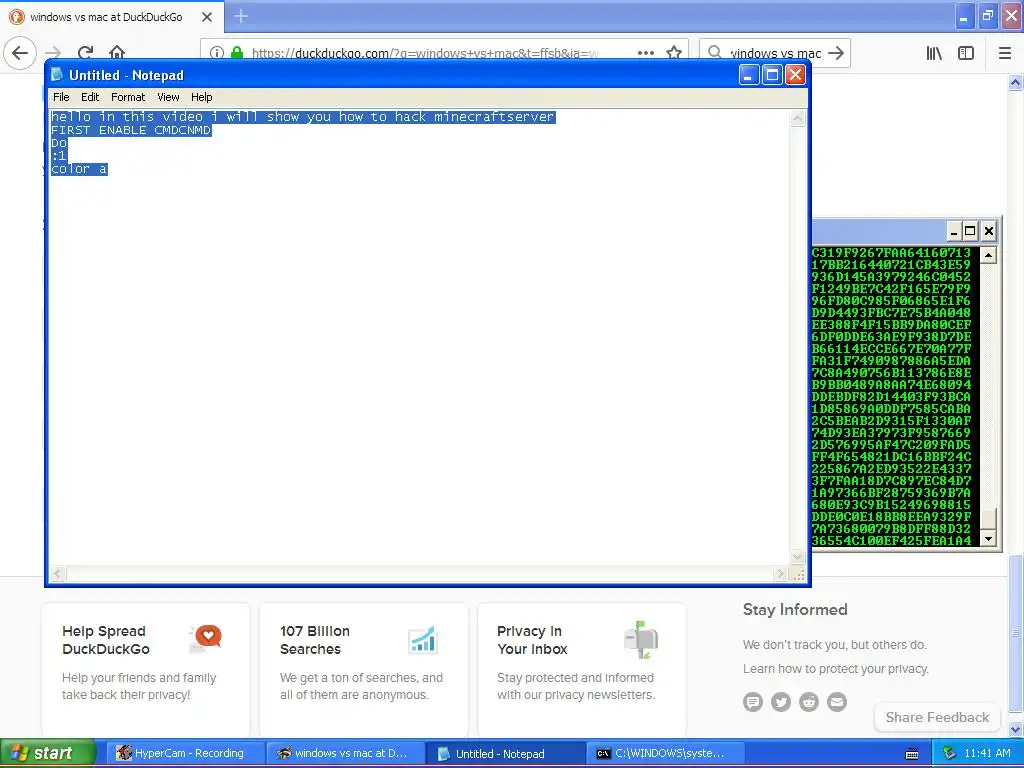Open the Windows Start menu
Screen dimensions: 1024x768
[x=47, y=753]
